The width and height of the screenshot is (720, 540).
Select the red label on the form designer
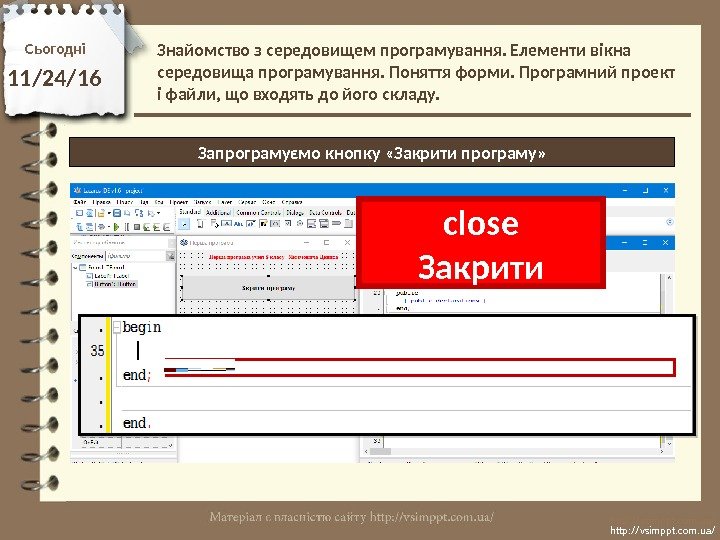(274, 257)
